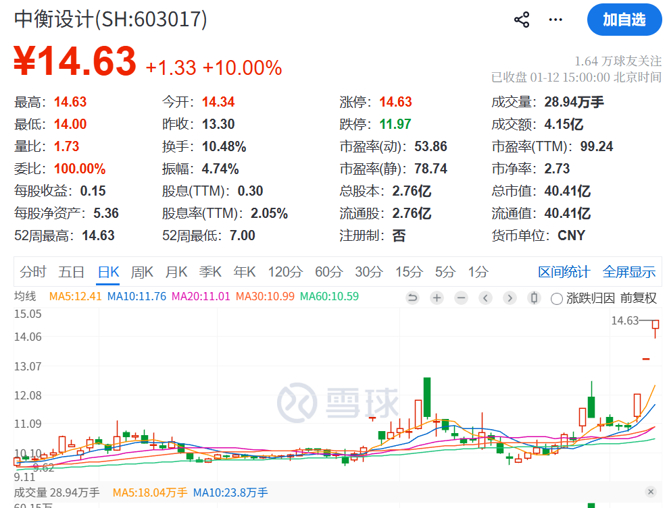
Task: Undo the last chart action arrow
Action: point(412,298)
